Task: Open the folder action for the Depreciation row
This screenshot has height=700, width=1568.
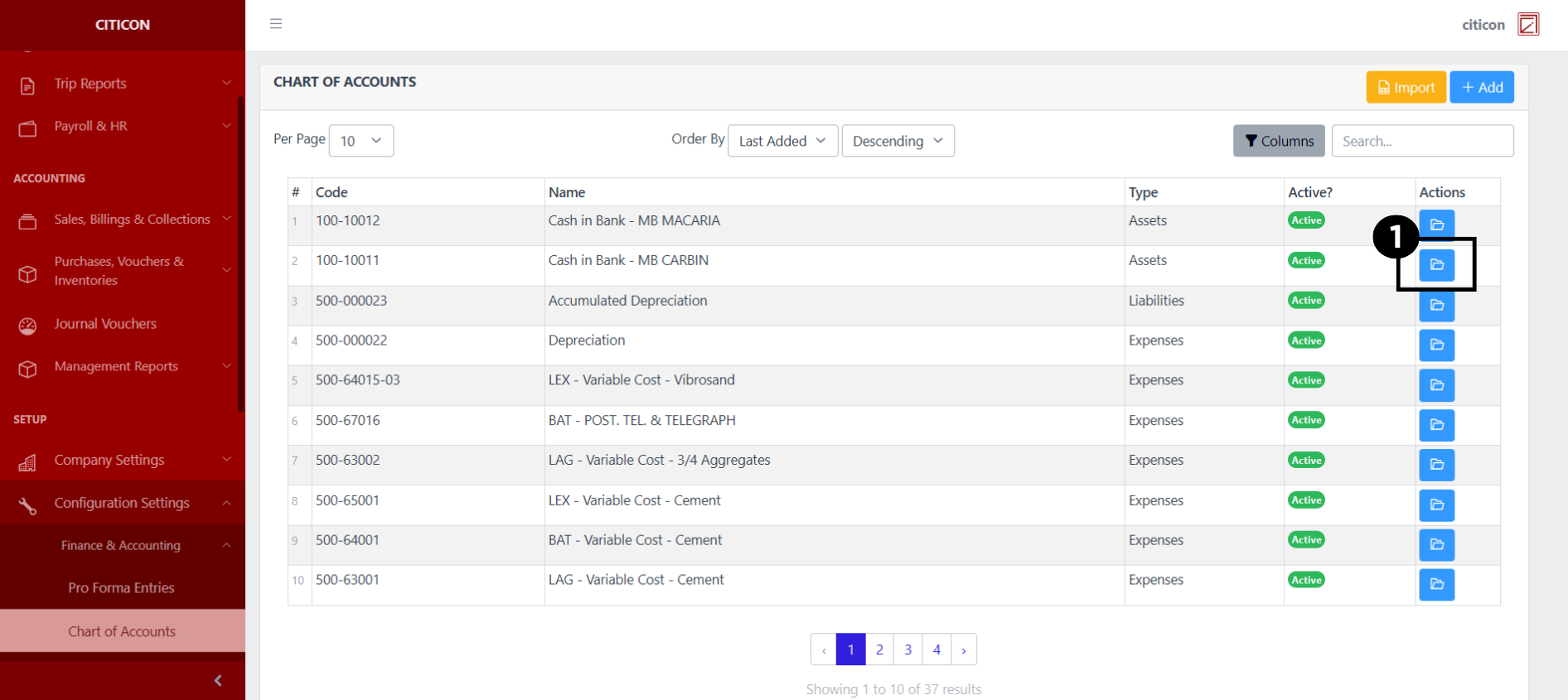Action: (x=1436, y=345)
